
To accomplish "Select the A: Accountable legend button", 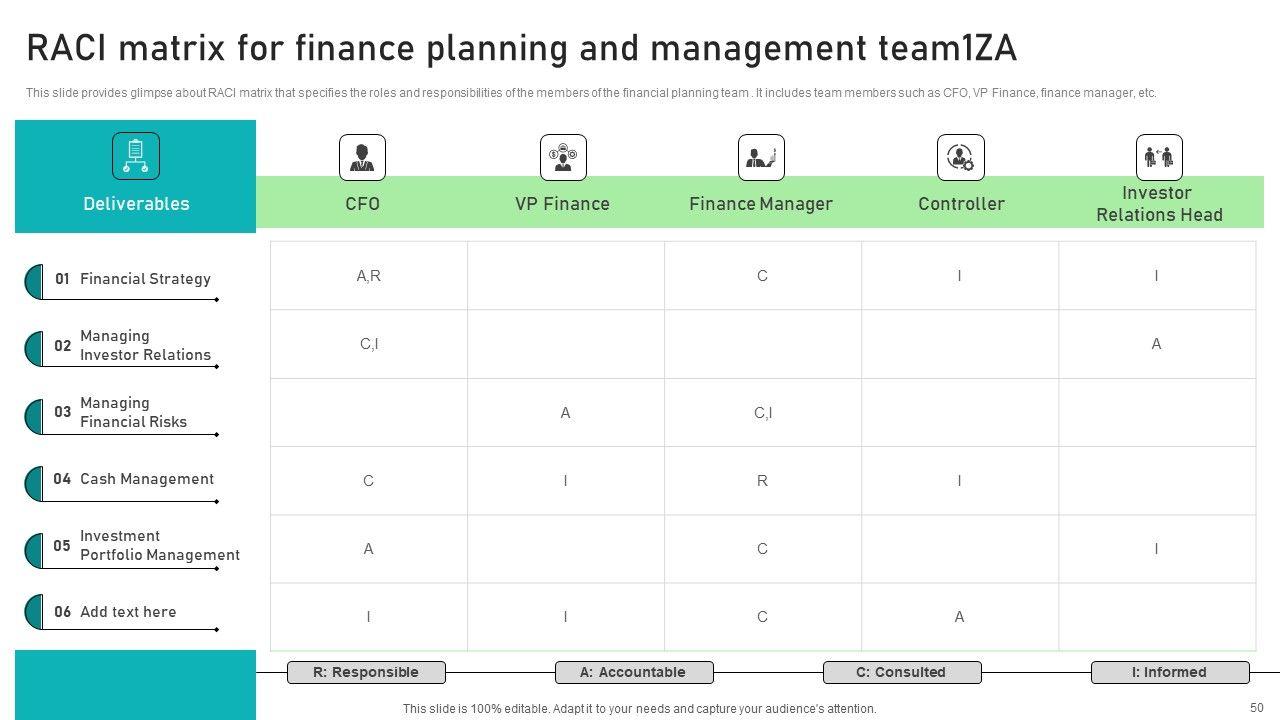I will pos(634,672).
